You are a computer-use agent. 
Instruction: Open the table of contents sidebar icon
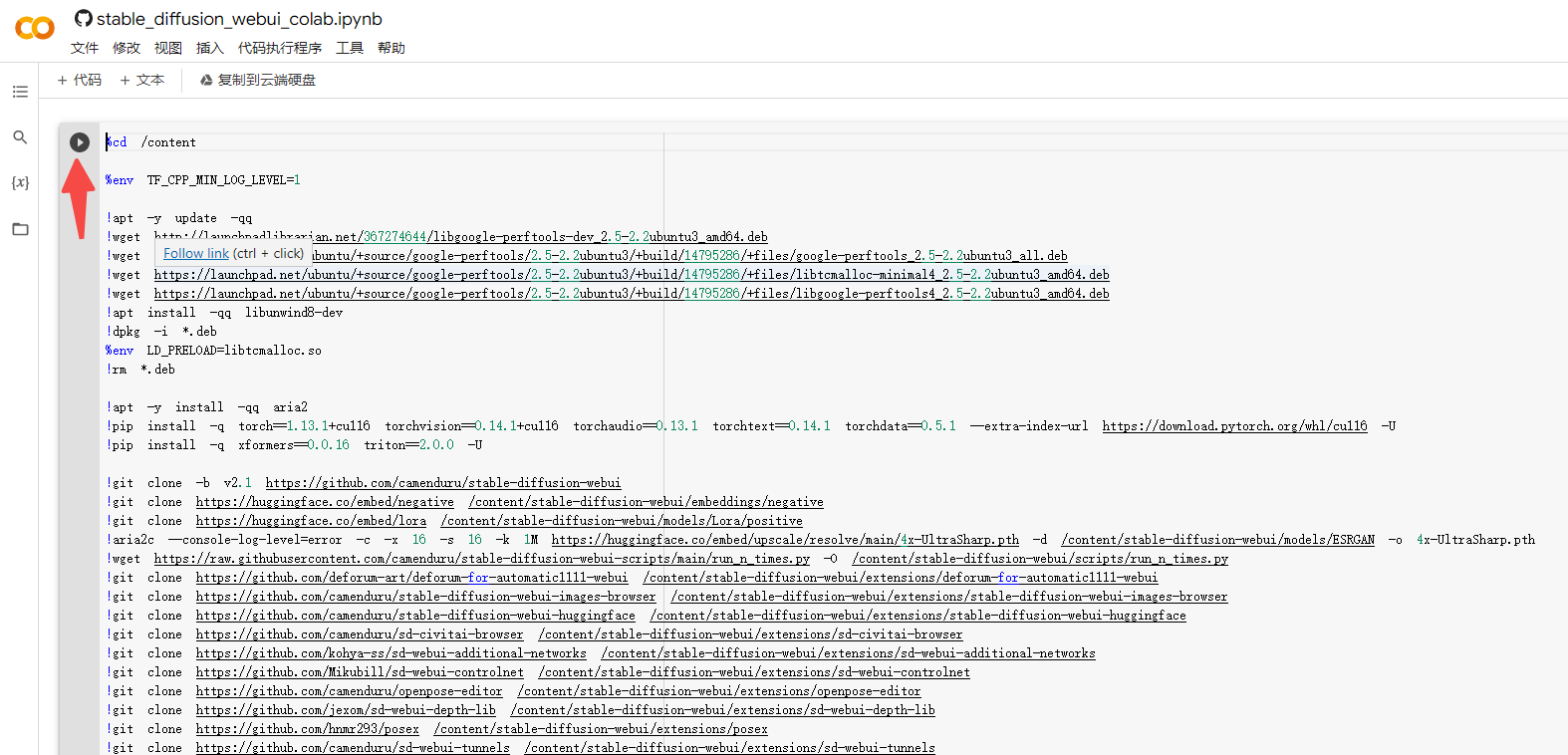[20, 92]
